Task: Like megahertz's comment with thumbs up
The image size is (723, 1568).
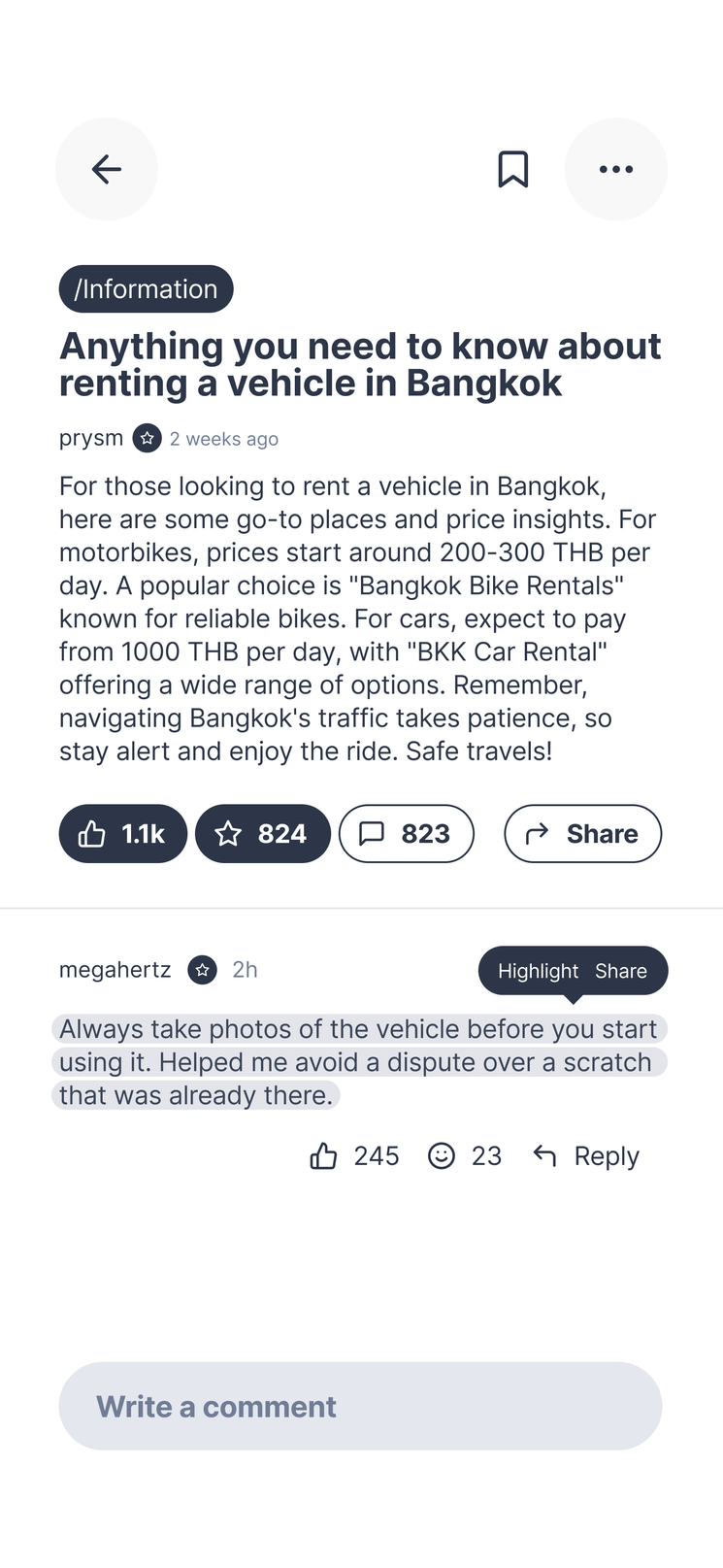Action: click(323, 1156)
